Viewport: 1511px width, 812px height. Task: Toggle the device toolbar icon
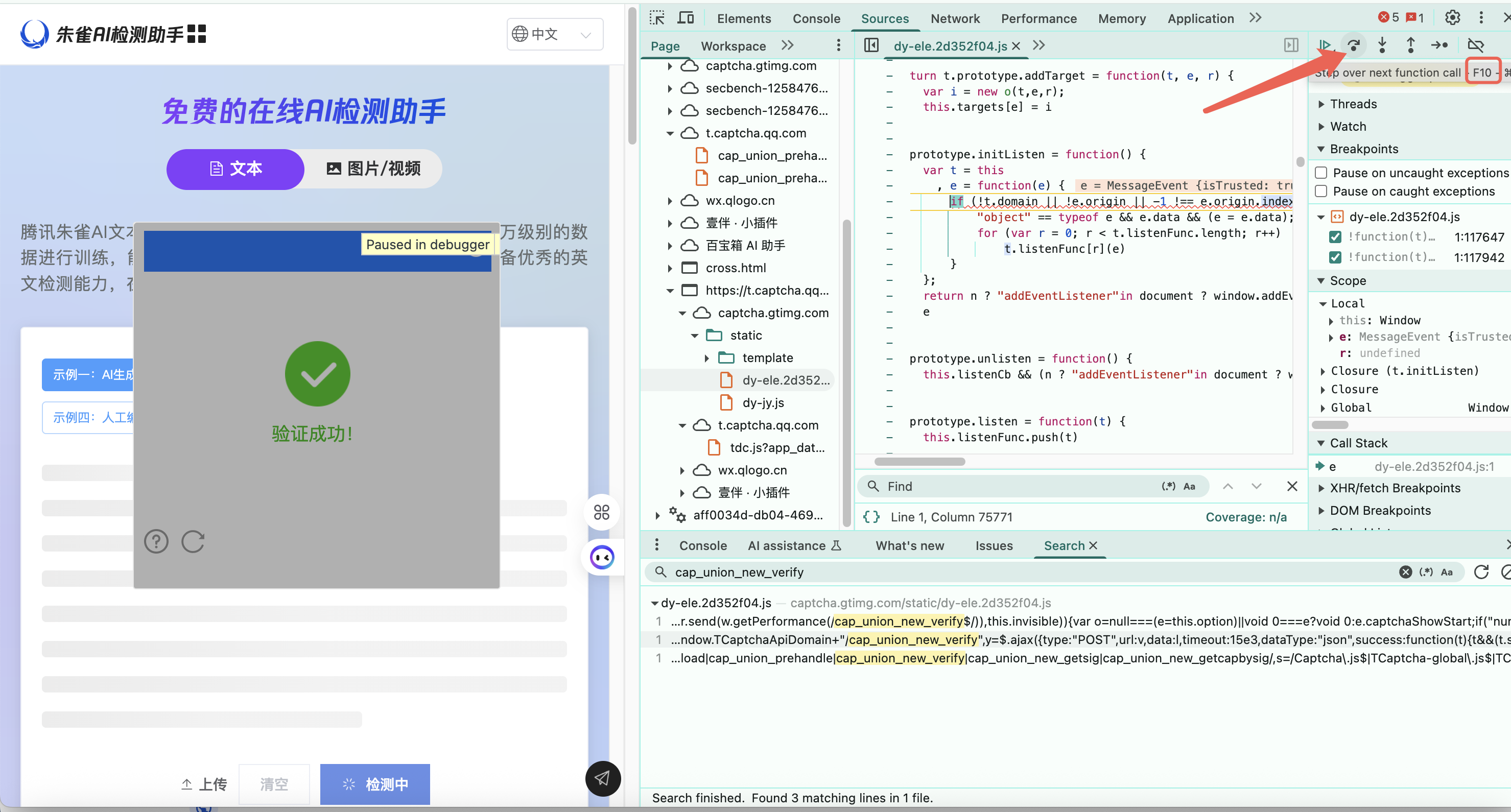click(x=685, y=18)
